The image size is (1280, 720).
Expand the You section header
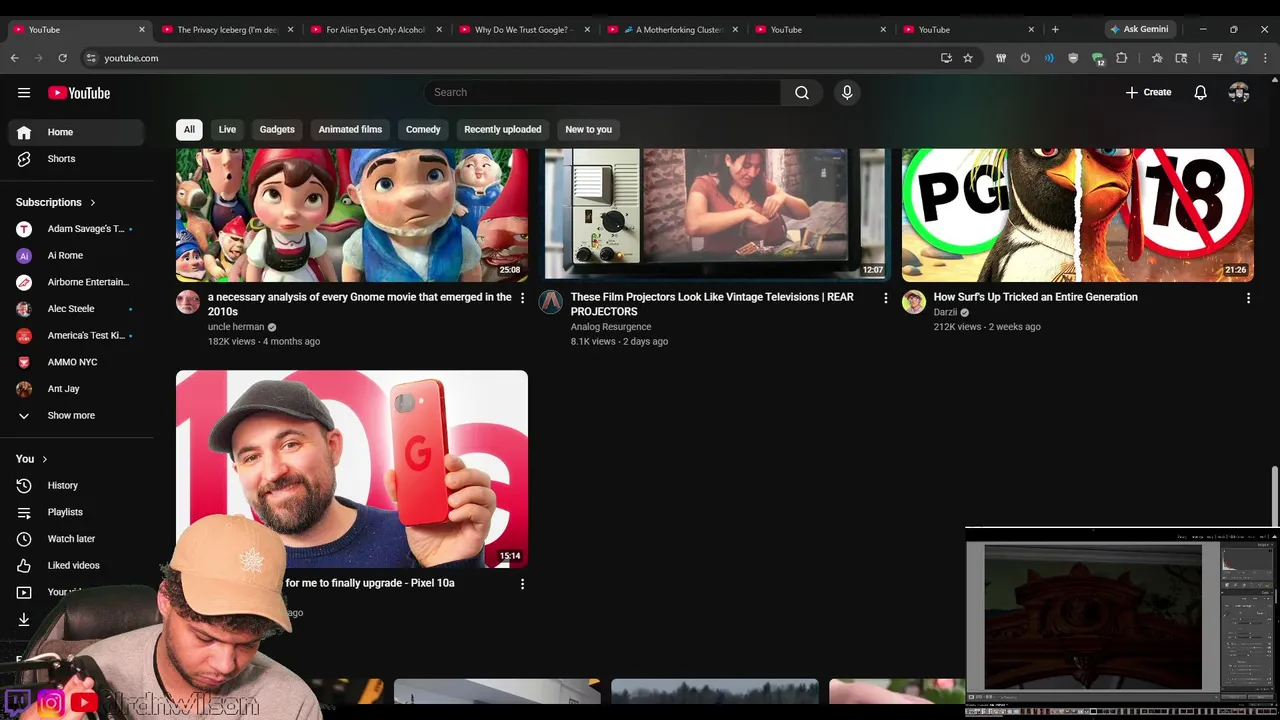32,459
